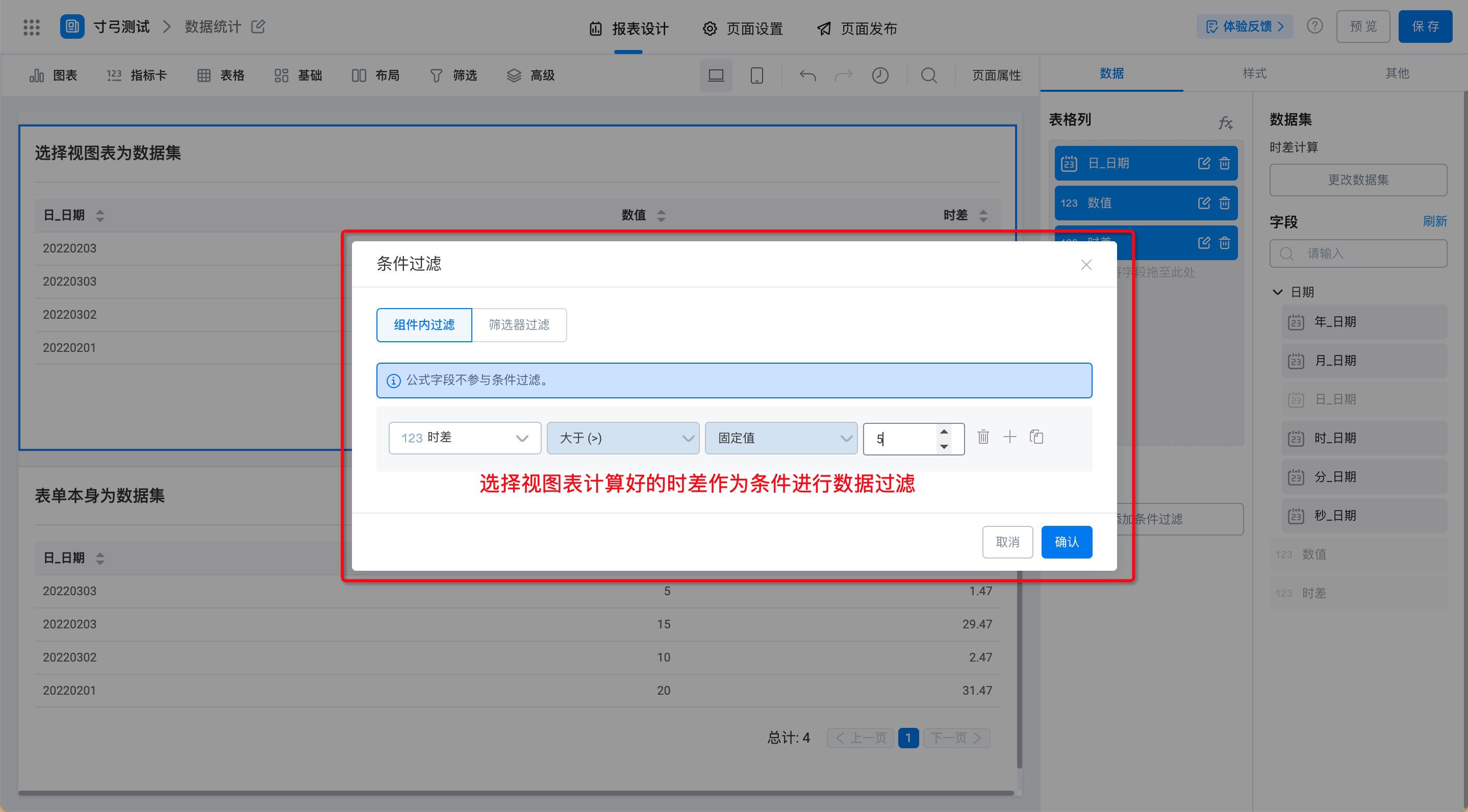Open the app grid launcher icon
1468x812 pixels.
[31, 27]
